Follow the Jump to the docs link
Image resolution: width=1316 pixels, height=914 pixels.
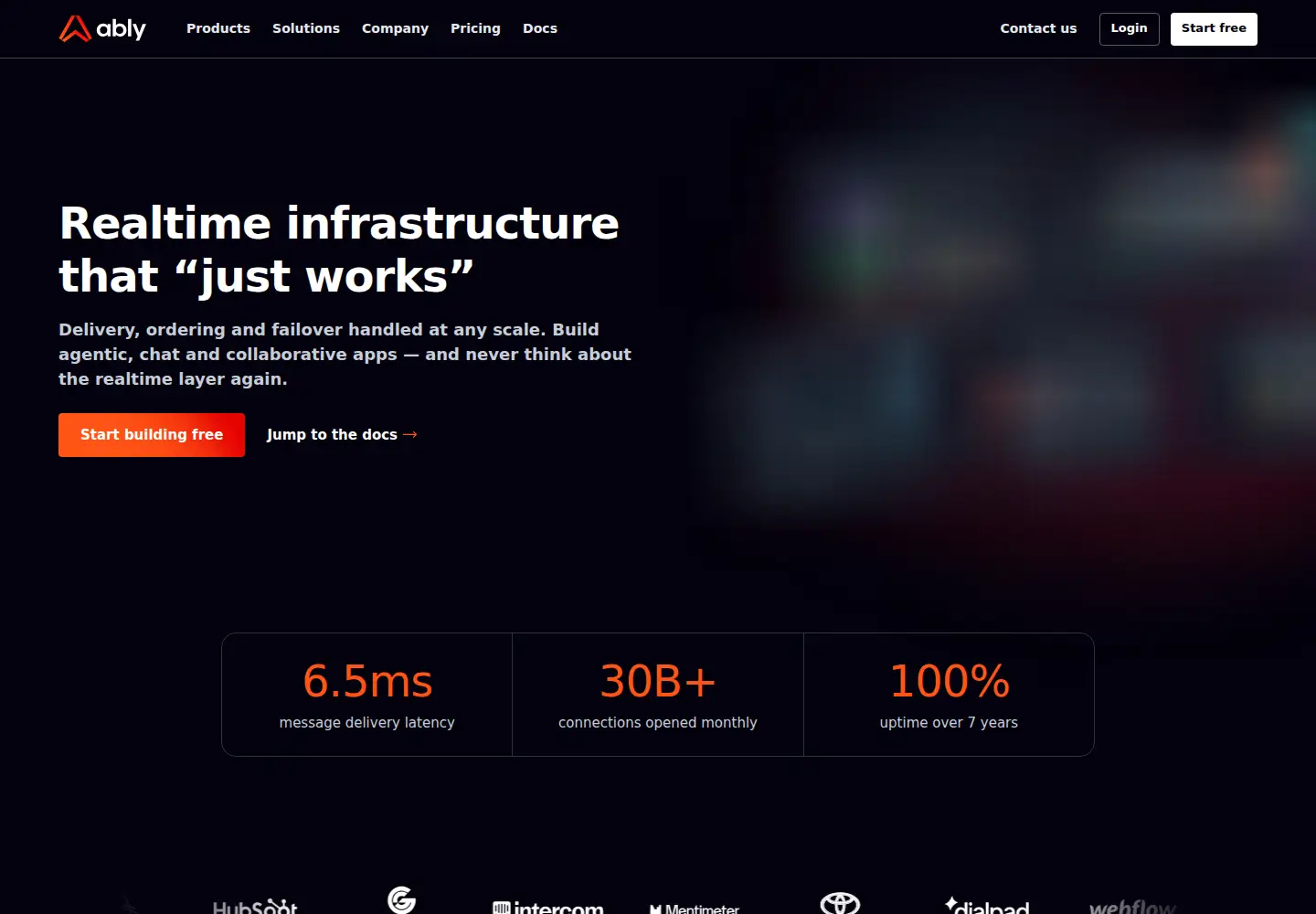(342, 435)
